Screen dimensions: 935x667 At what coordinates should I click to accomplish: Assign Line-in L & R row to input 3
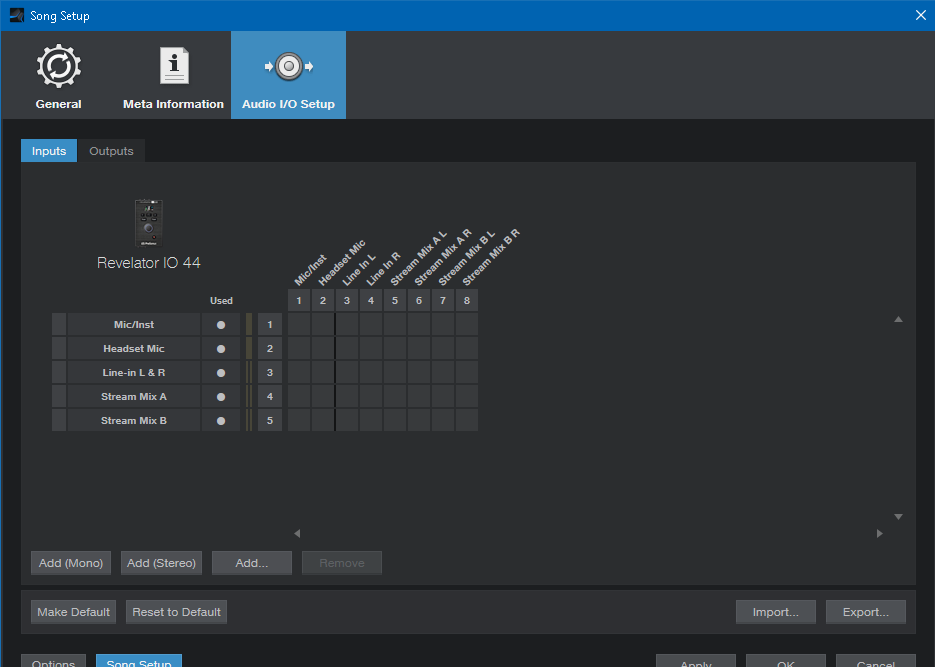coord(347,373)
